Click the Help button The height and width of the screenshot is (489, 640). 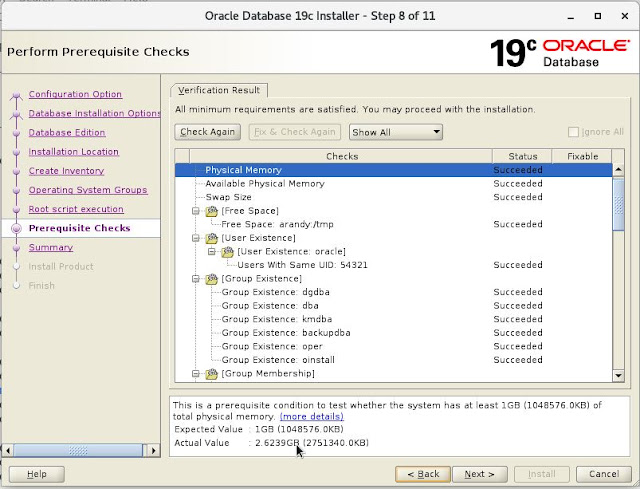click(37, 474)
